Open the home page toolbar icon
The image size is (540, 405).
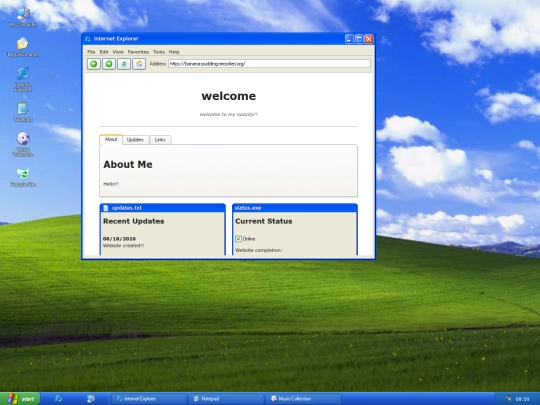point(139,64)
